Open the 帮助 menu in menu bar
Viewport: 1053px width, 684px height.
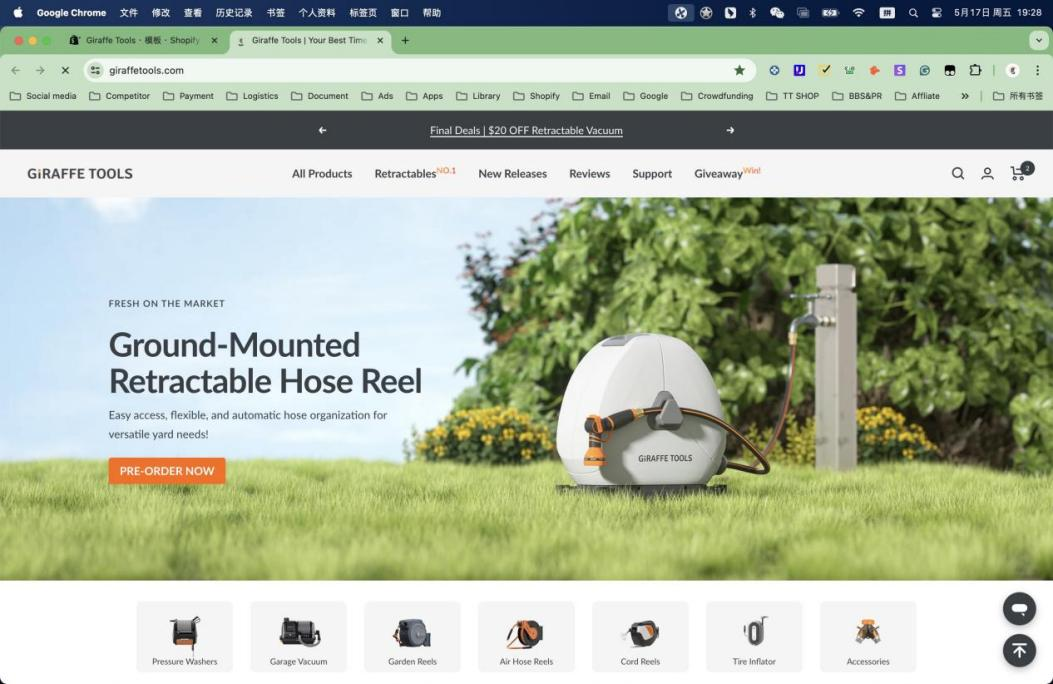pos(432,13)
